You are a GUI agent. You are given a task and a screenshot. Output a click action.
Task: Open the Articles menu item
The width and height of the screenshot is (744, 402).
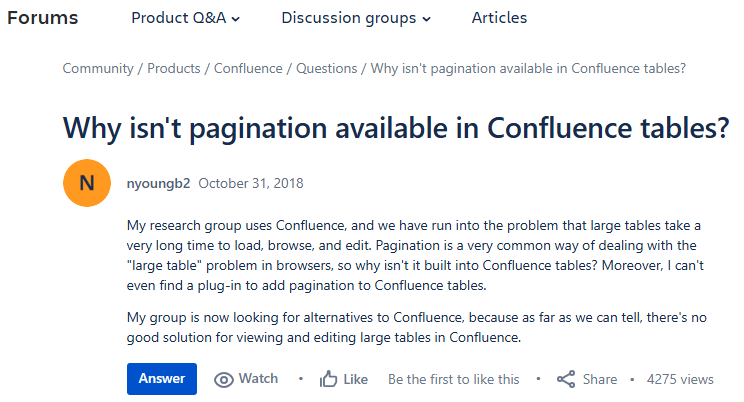pyautogui.click(x=499, y=18)
